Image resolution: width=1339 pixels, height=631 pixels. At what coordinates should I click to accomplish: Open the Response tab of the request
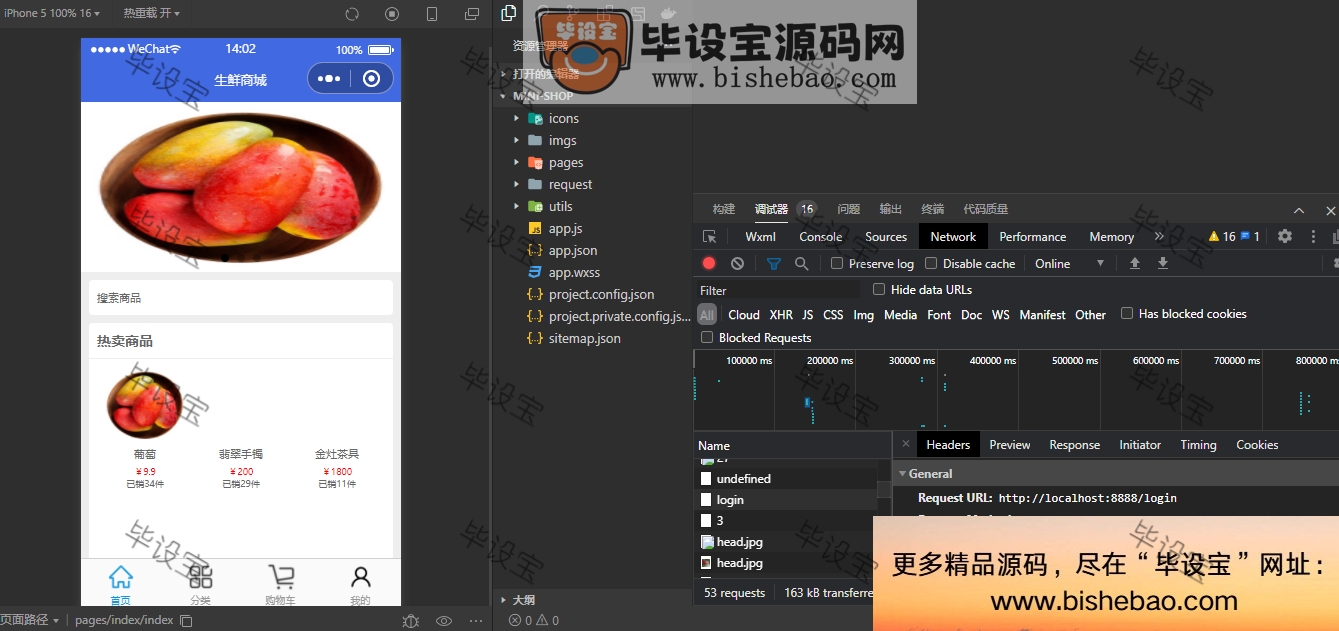pyautogui.click(x=1075, y=445)
